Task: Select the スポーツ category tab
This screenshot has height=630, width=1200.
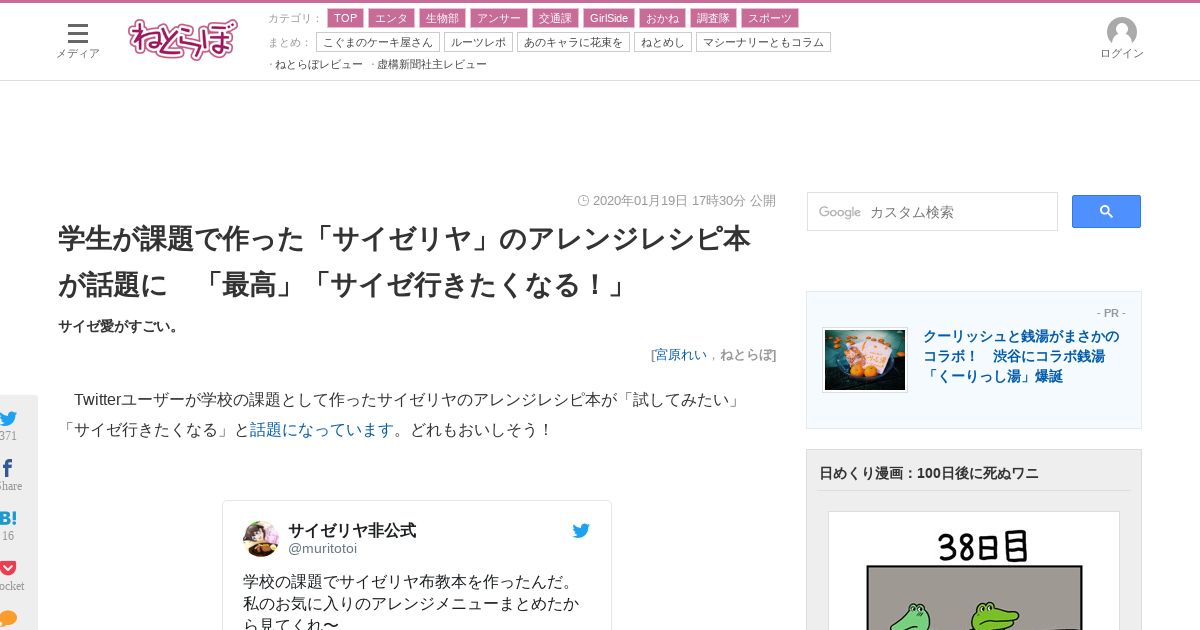Action: tap(769, 18)
